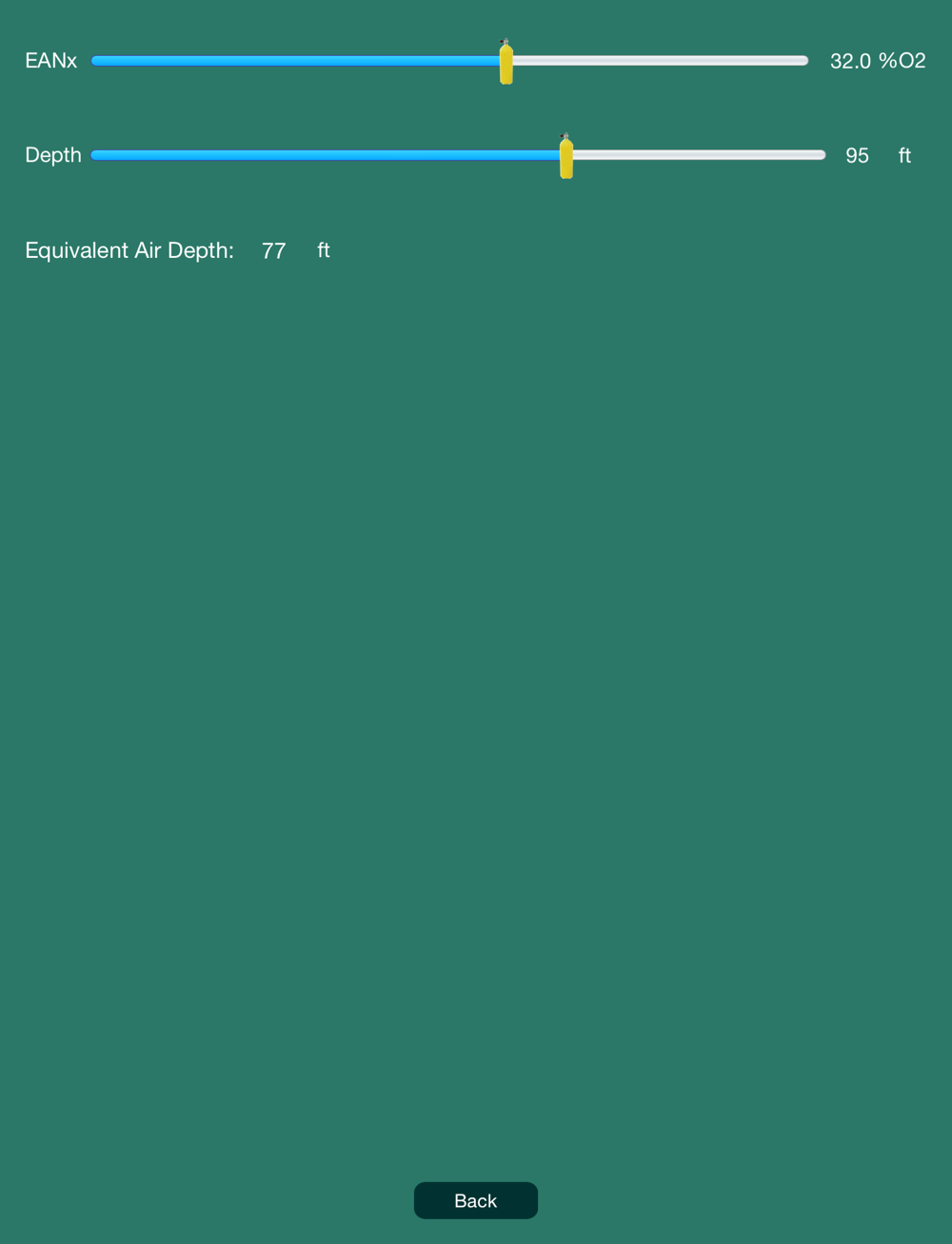Click the blue filled portion of Depth slider
Image resolution: width=952 pixels, height=1244 pixels.
(326, 154)
